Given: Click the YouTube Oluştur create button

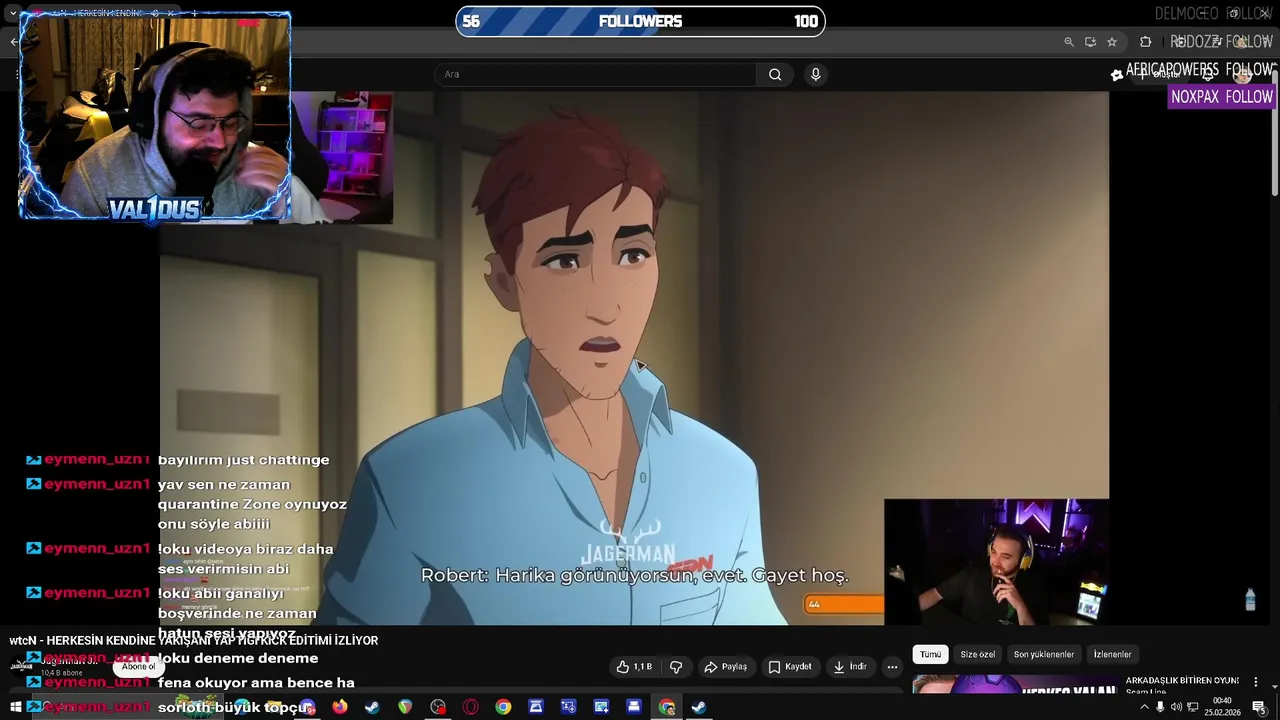Looking at the screenshot, I should pyautogui.click(x=1162, y=74).
